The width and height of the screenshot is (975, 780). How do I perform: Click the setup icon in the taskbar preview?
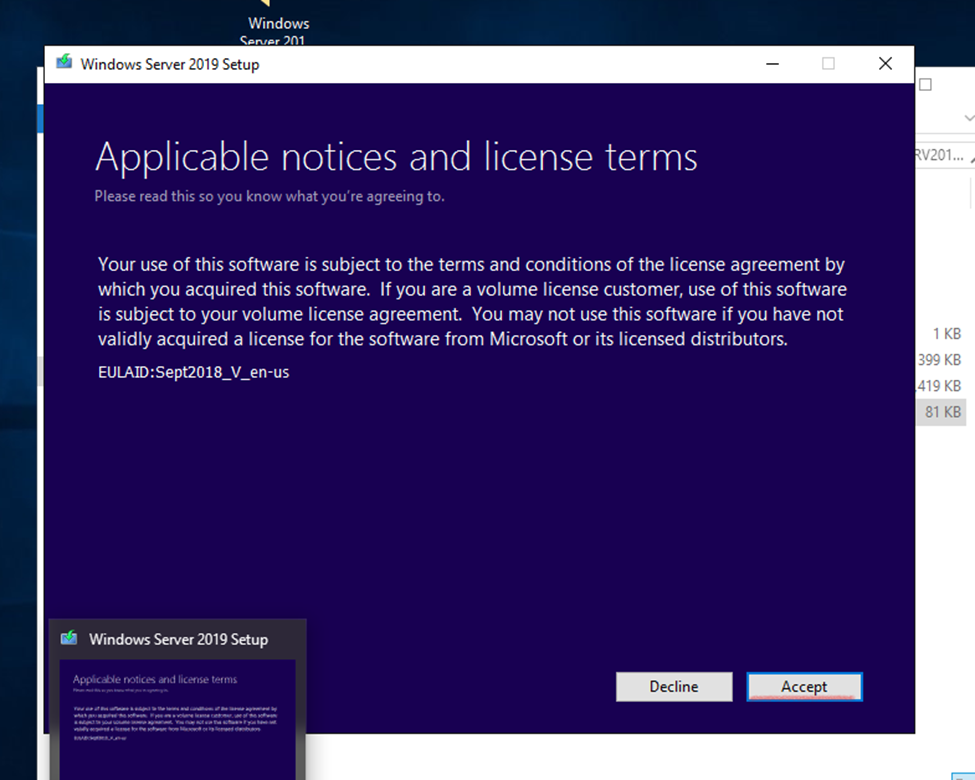coord(70,638)
